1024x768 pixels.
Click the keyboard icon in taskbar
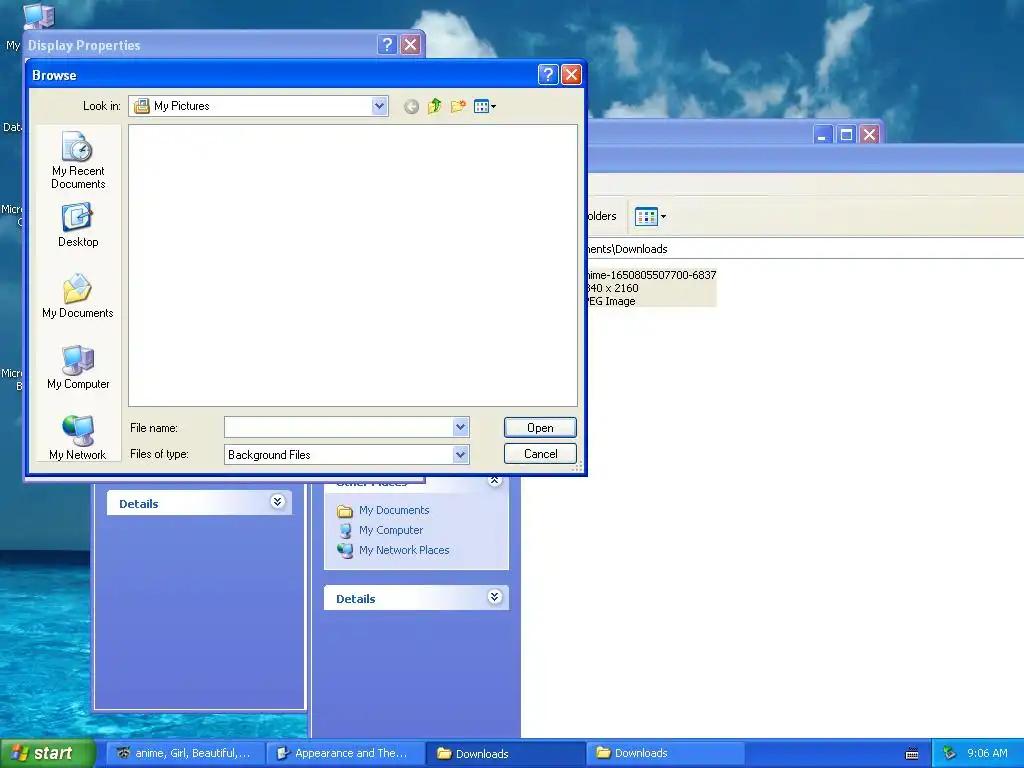pyautogui.click(x=912, y=754)
